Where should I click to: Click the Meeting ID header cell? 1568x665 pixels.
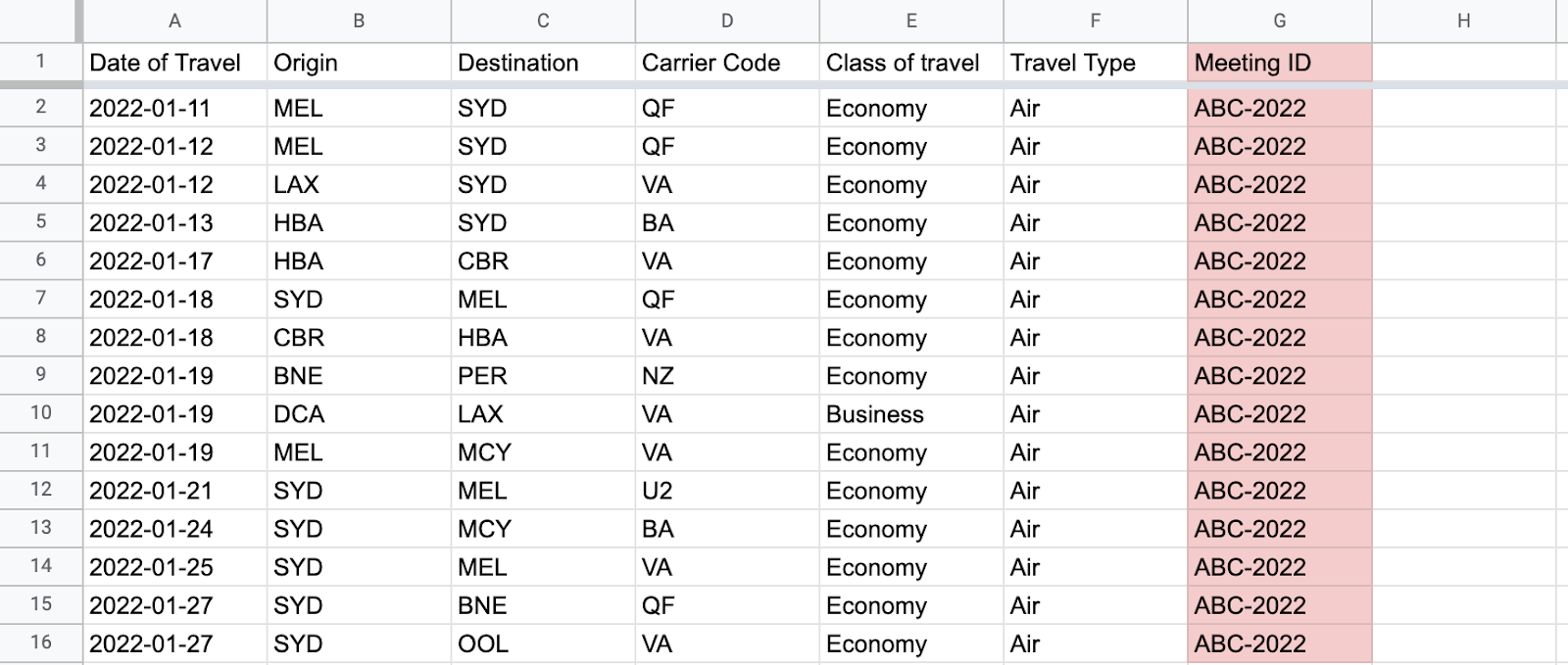coord(1280,63)
